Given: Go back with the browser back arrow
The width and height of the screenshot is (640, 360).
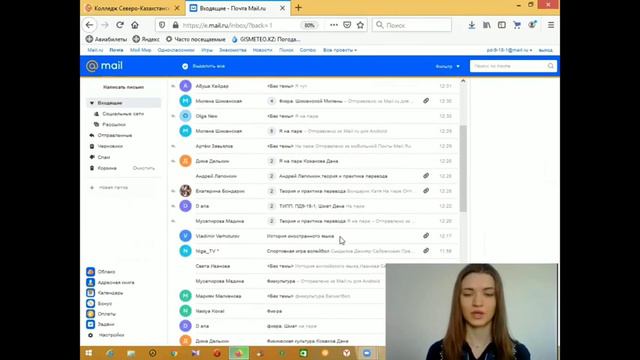Looking at the screenshot, I should pyautogui.click(x=89, y=25).
